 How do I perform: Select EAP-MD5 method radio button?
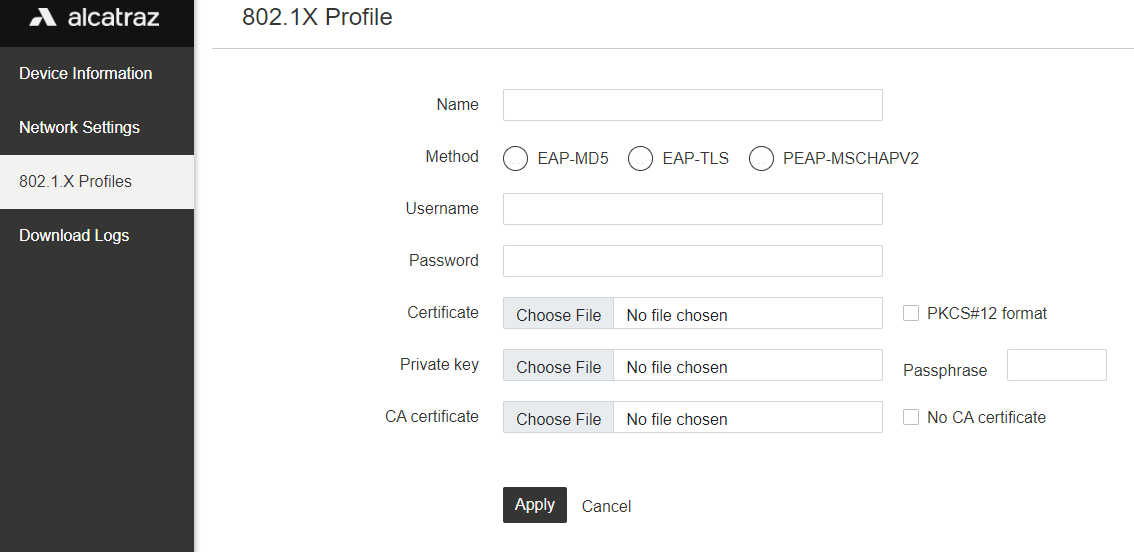click(515, 158)
